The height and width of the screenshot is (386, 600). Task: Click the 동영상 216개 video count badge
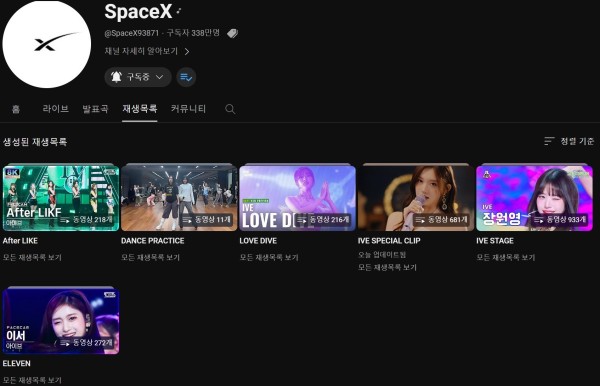[323, 220]
